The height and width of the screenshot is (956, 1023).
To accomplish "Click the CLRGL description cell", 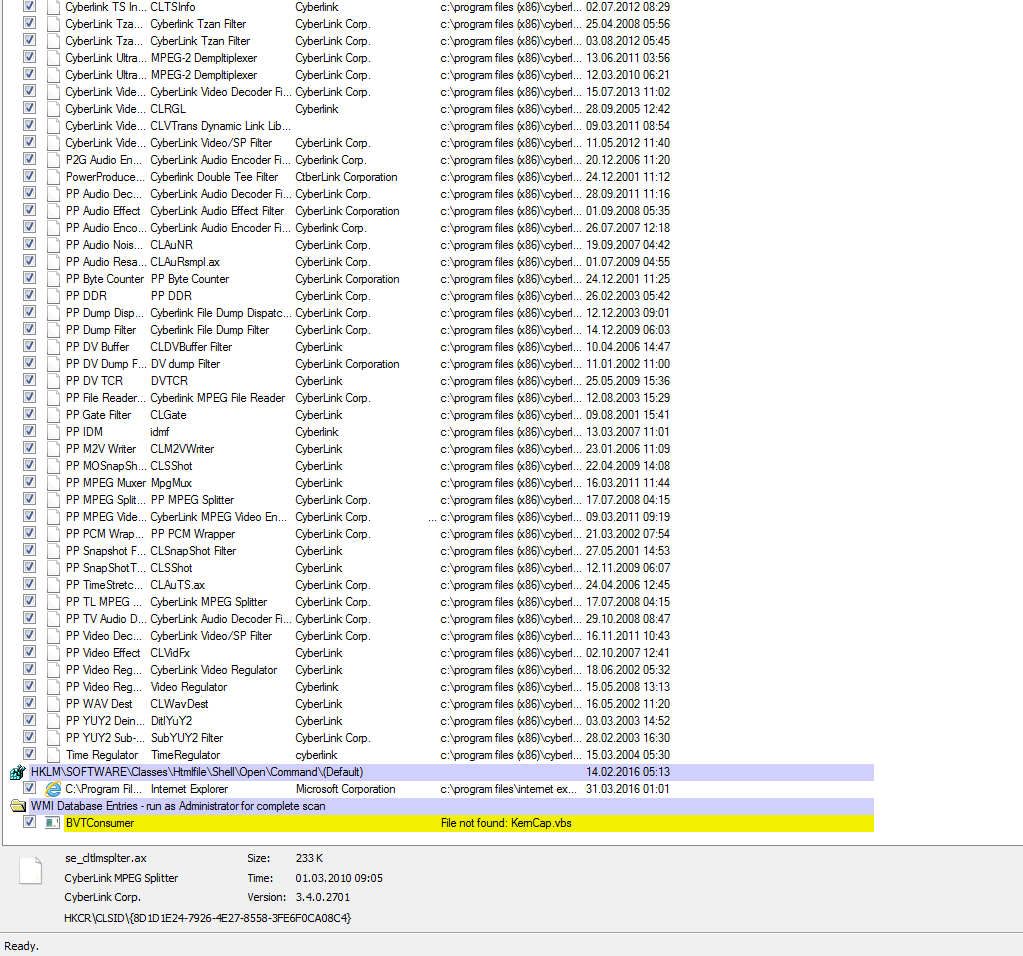I will click(x=168, y=110).
